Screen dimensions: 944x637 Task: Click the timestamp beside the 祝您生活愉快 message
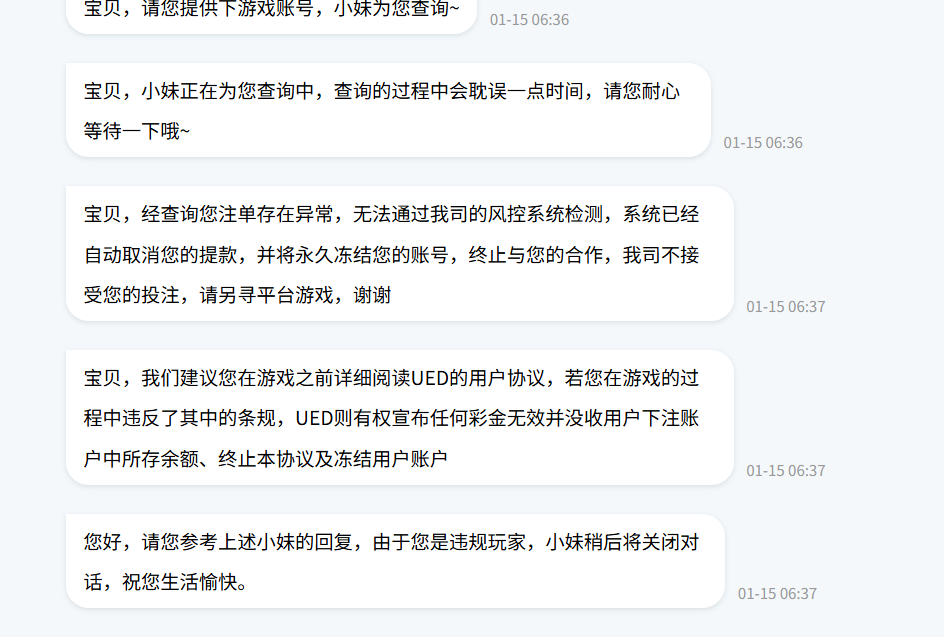(777, 594)
